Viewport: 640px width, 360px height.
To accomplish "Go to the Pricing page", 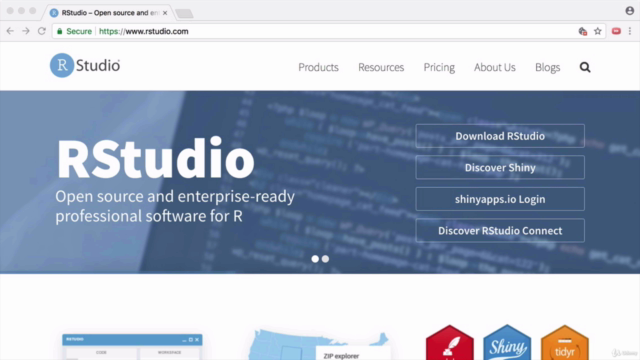I will pos(439,67).
